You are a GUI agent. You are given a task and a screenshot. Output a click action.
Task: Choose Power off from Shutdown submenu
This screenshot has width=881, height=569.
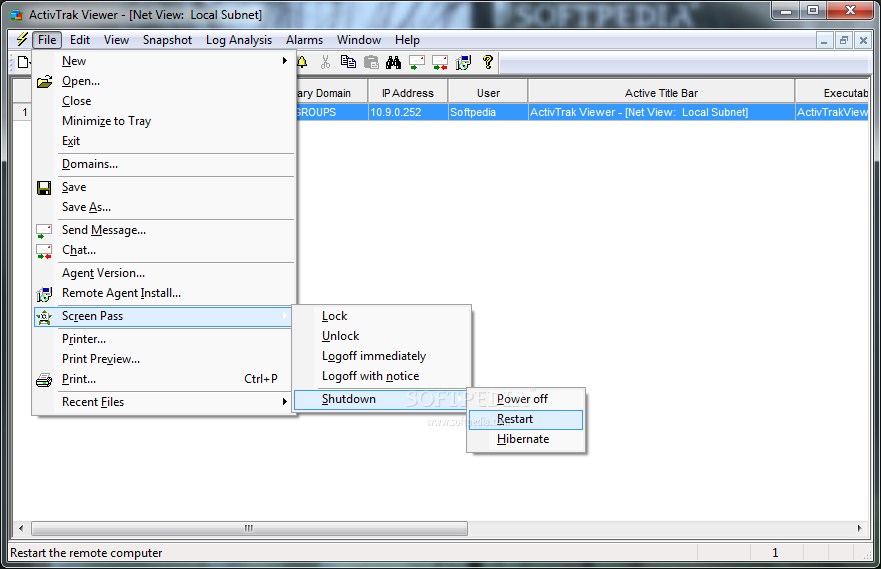point(526,399)
